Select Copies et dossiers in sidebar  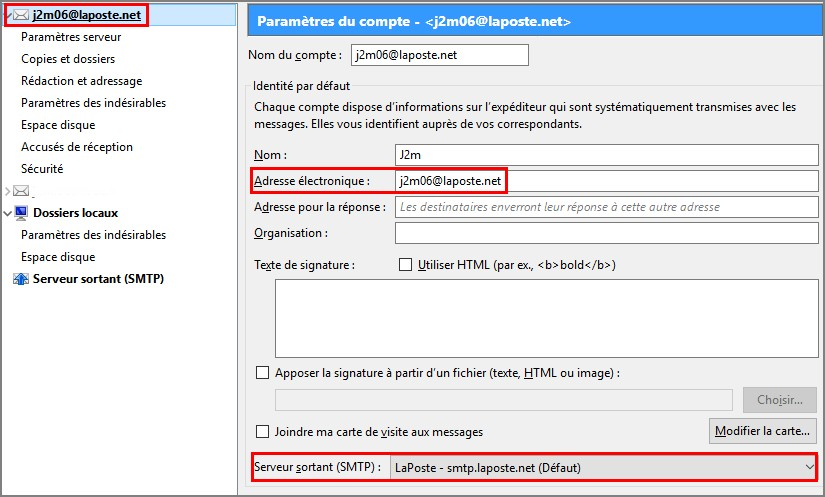[68, 59]
